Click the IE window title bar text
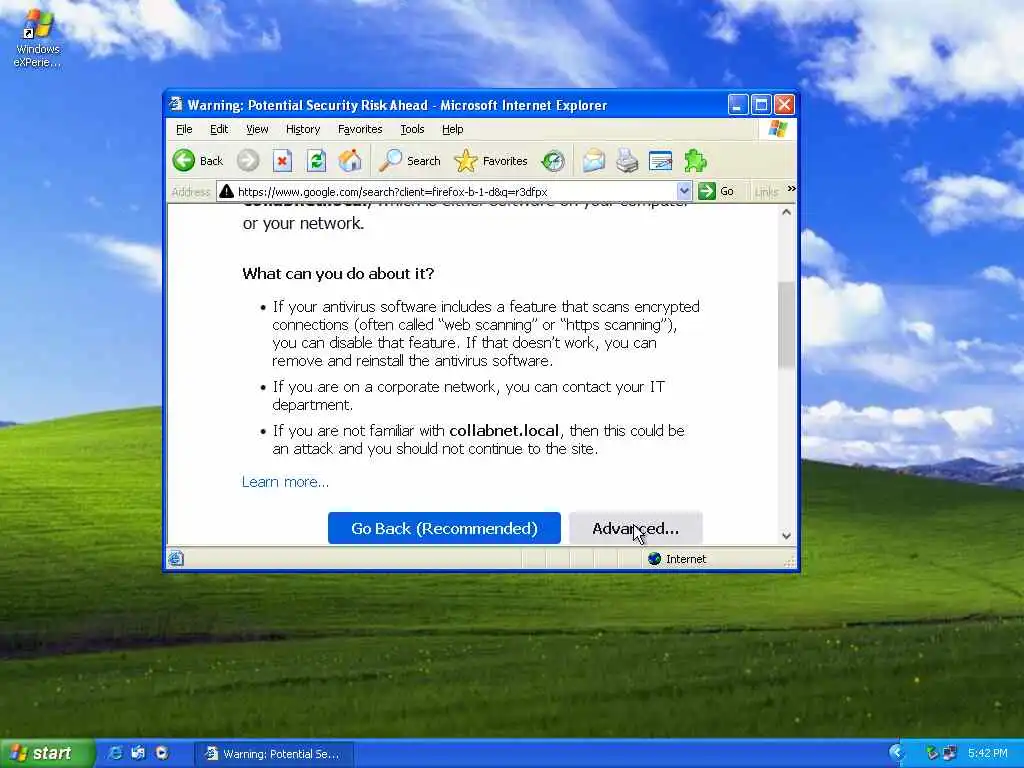The image size is (1024, 768). tap(397, 105)
